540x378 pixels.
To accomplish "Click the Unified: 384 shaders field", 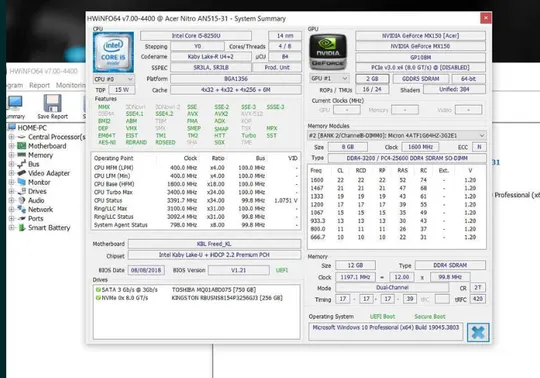I will (x=454, y=89).
